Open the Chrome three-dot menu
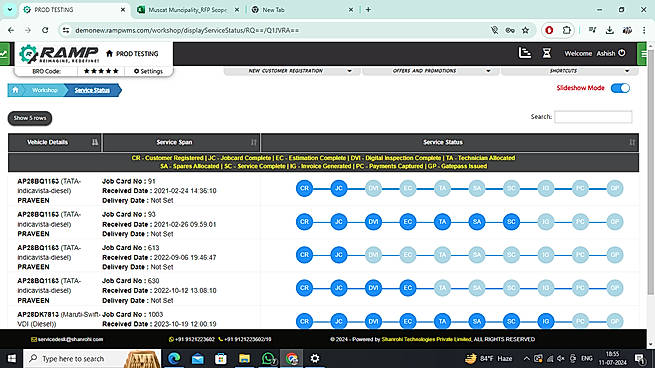The height and width of the screenshot is (368, 655). (644, 30)
